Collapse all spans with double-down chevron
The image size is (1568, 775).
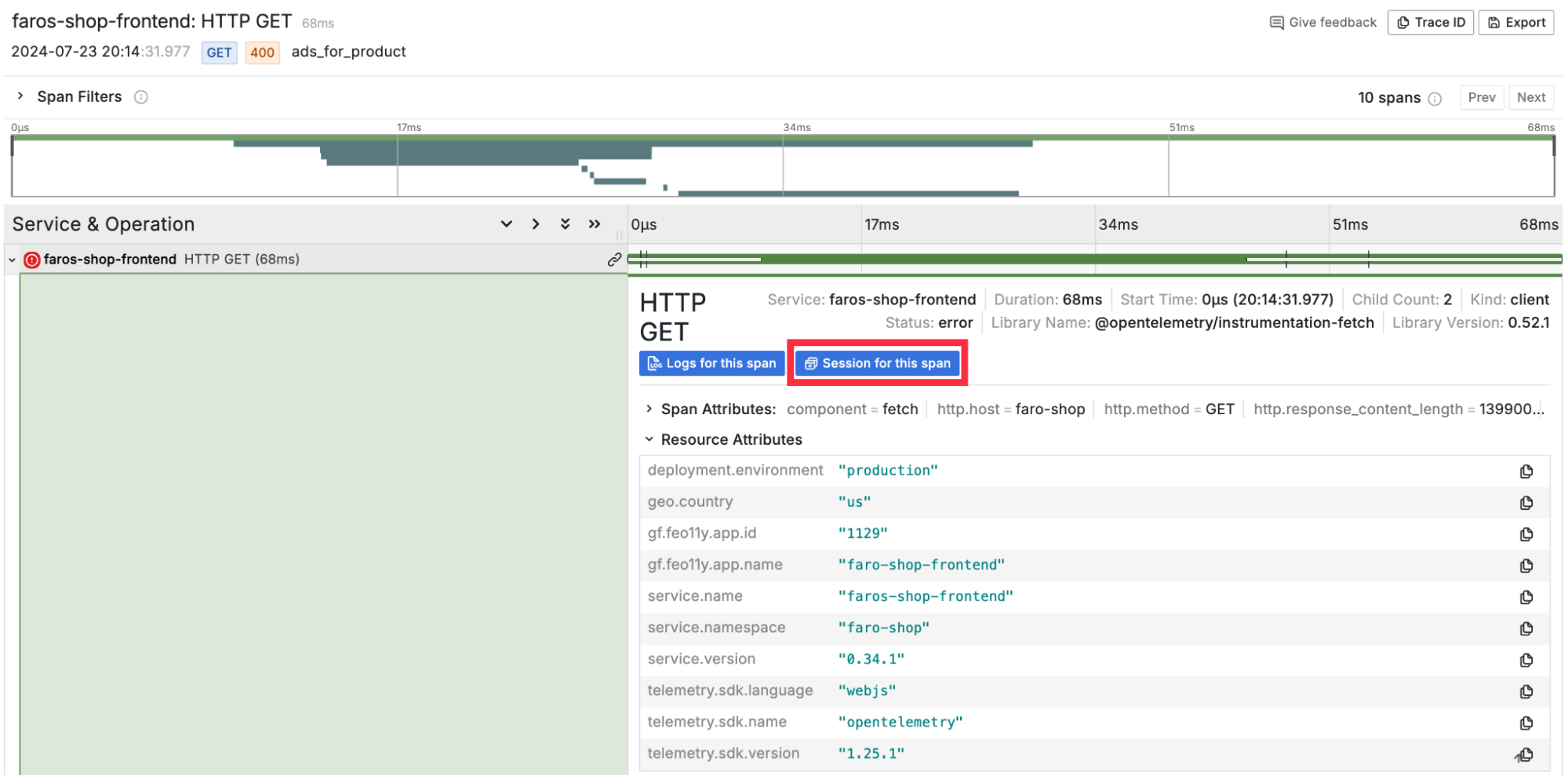[x=565, y=224]
